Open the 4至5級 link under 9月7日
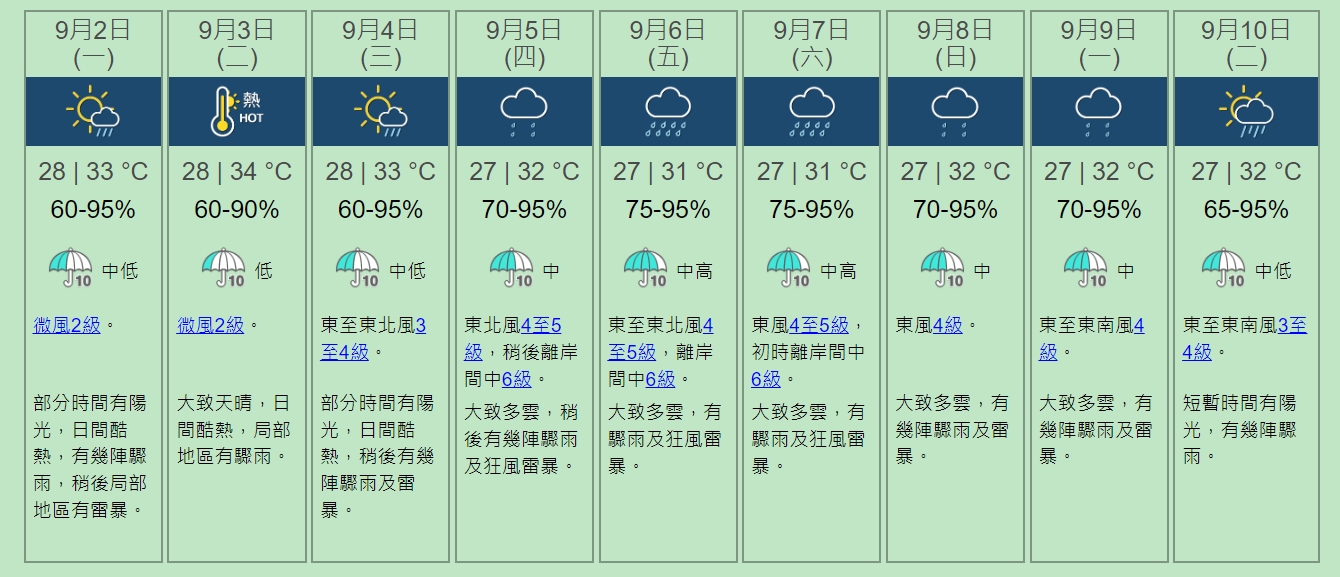 point(818,325)
